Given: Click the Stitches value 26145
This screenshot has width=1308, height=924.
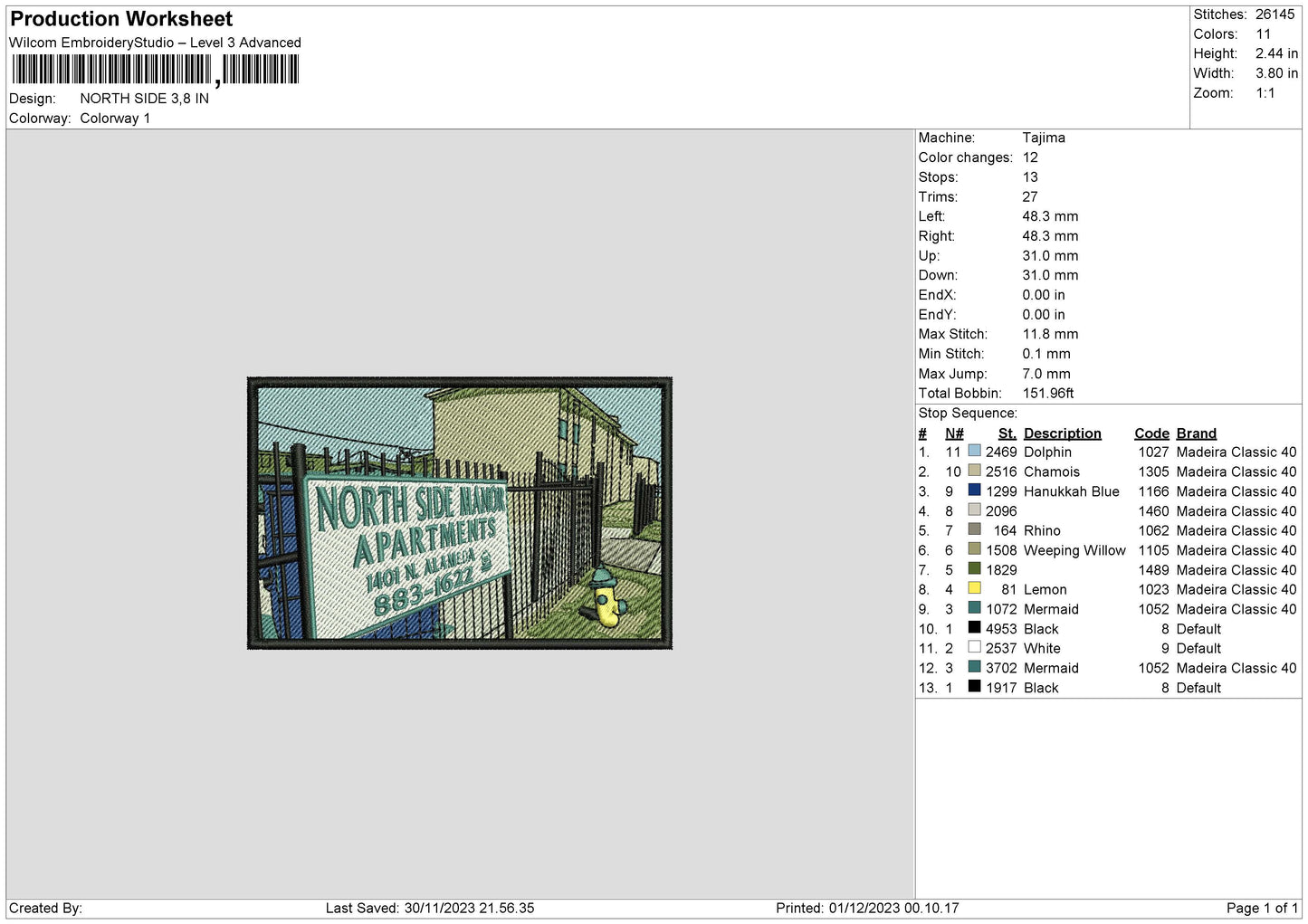Looking at the screenshot, I should tap(1275, 14).
